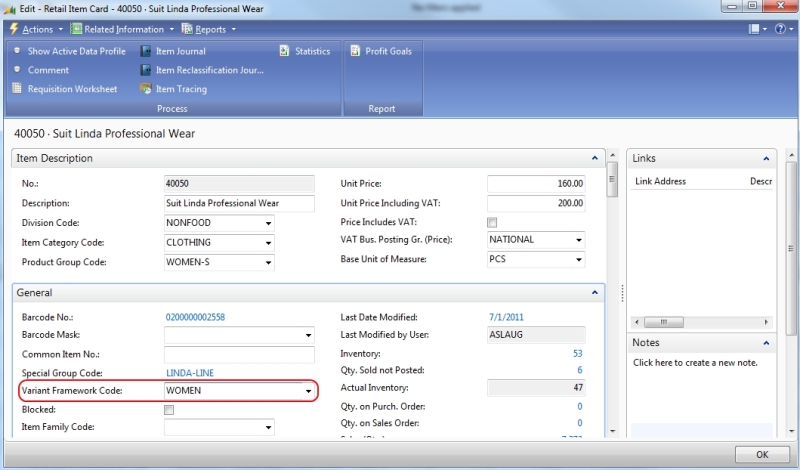
Task: Click the Item Tracing icon
Action: (x=146, y=89)
